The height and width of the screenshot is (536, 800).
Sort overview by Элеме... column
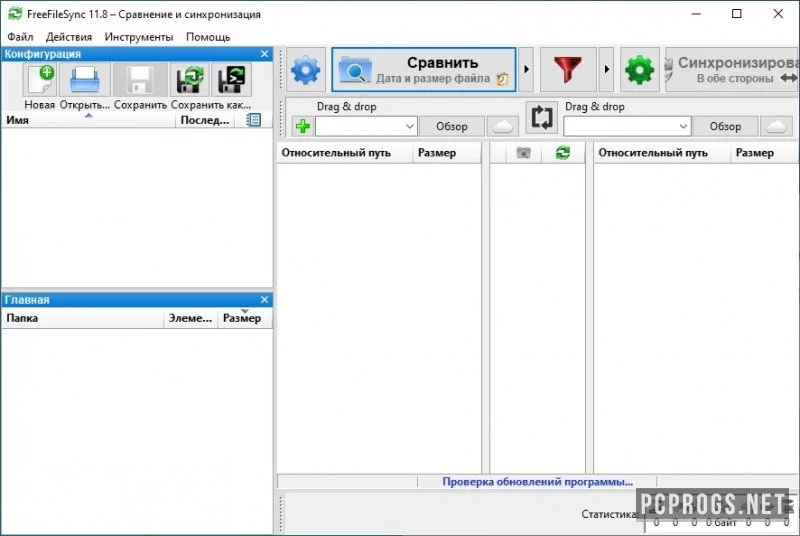[190, 318]
